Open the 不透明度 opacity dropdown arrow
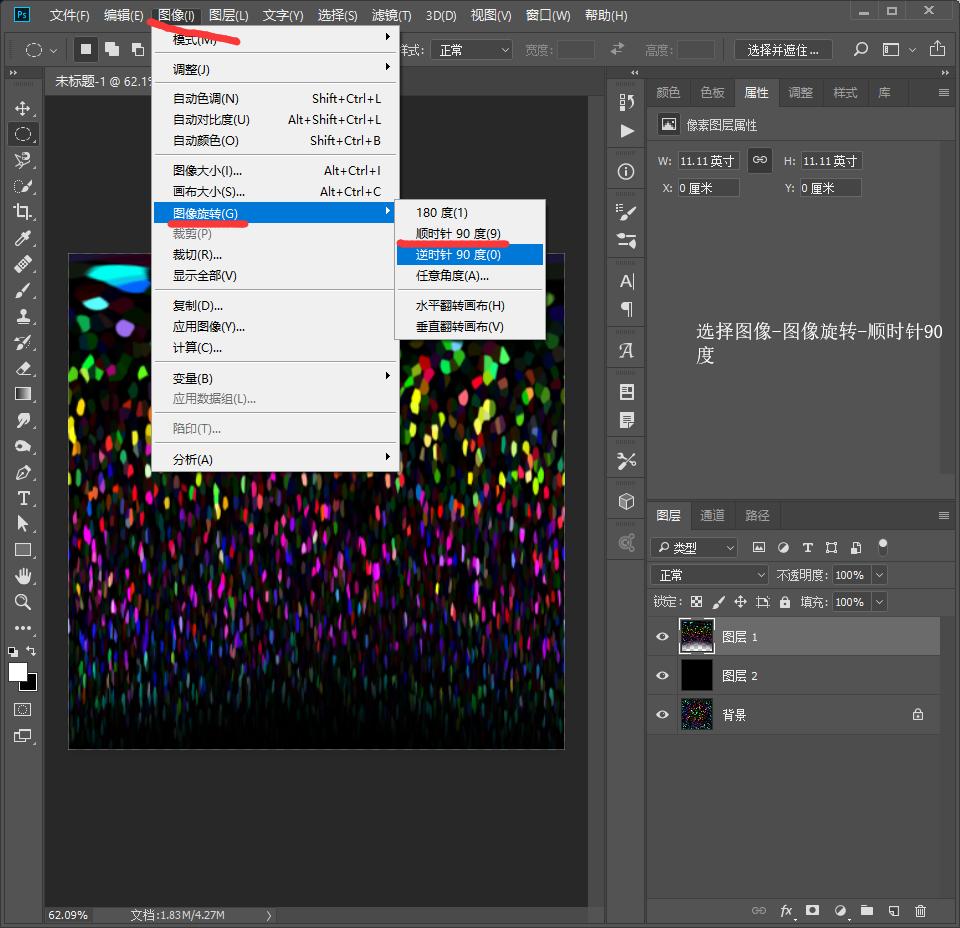 tap(879, 575)
